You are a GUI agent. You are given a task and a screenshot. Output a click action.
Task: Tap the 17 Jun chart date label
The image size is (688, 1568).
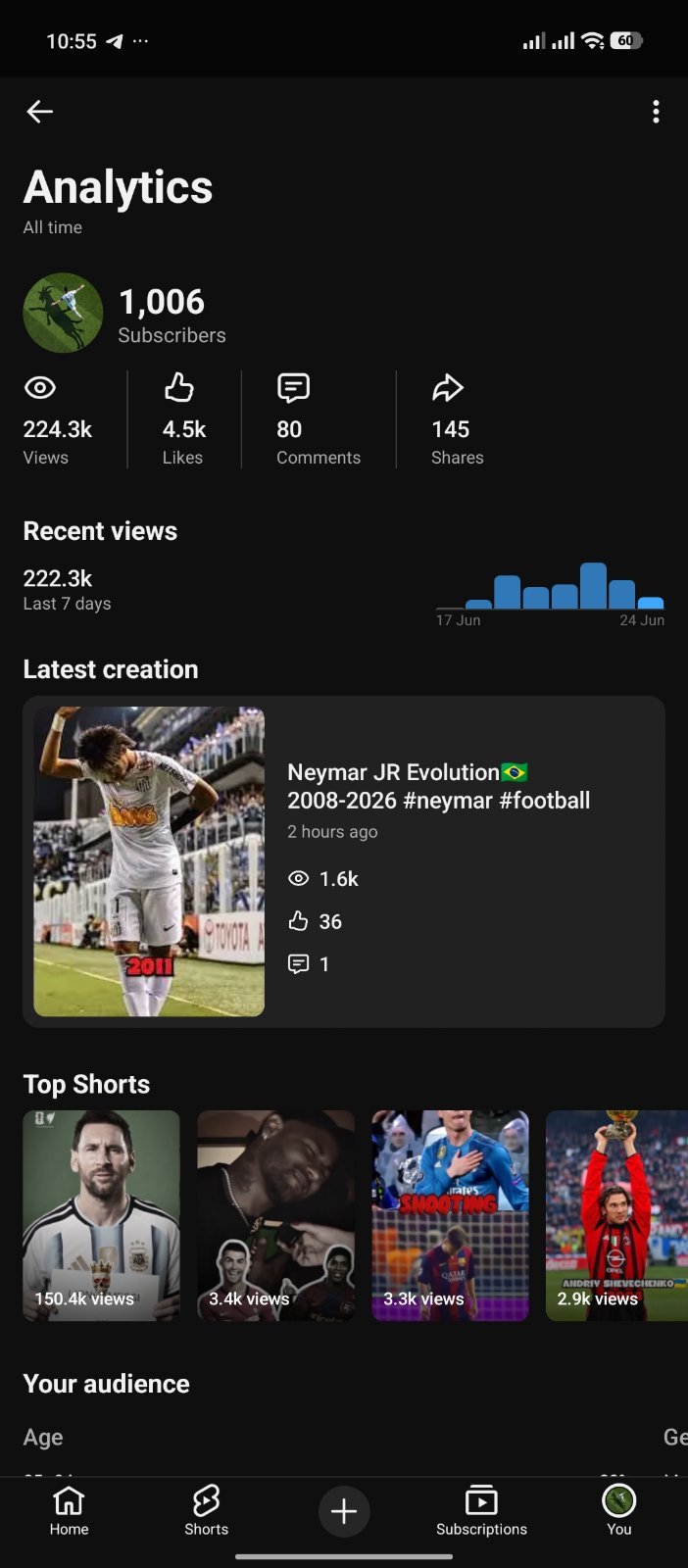(x=459, y=620)
